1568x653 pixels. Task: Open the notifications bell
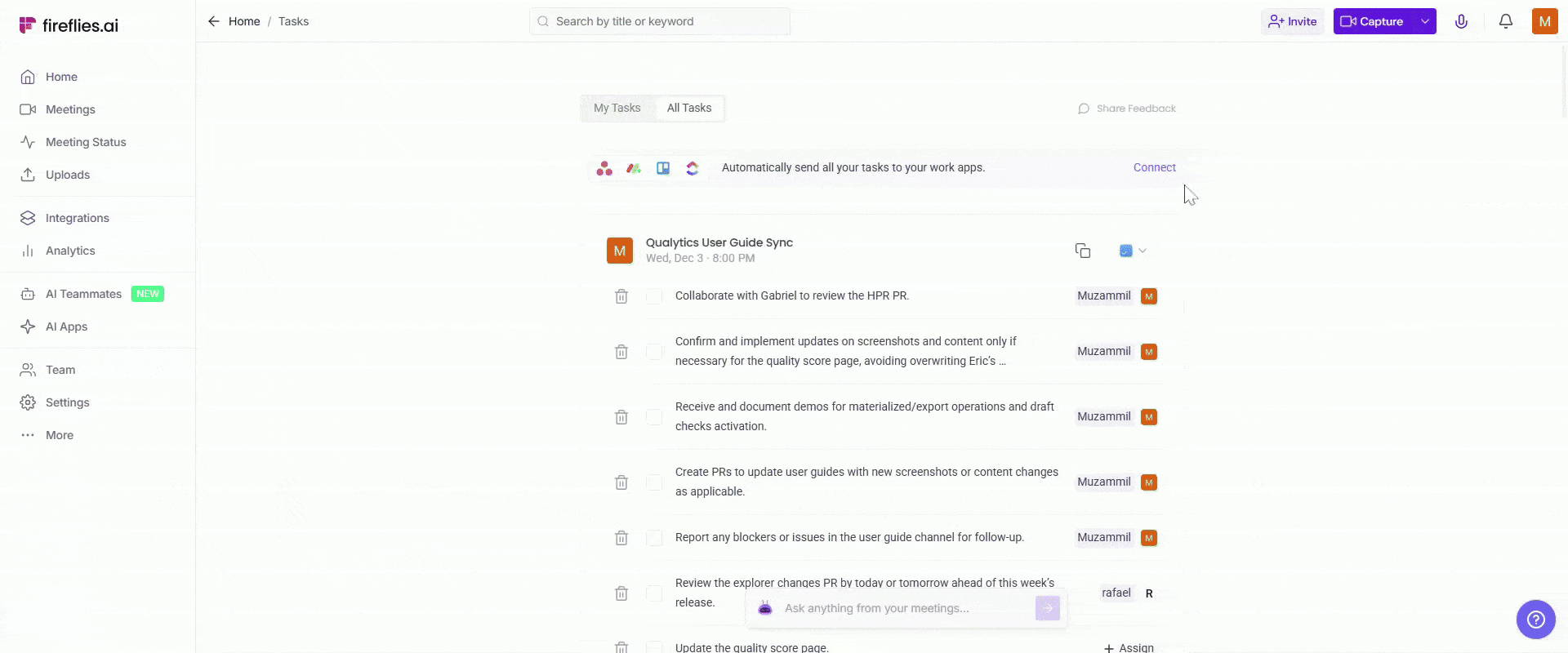pos(1505,22)
